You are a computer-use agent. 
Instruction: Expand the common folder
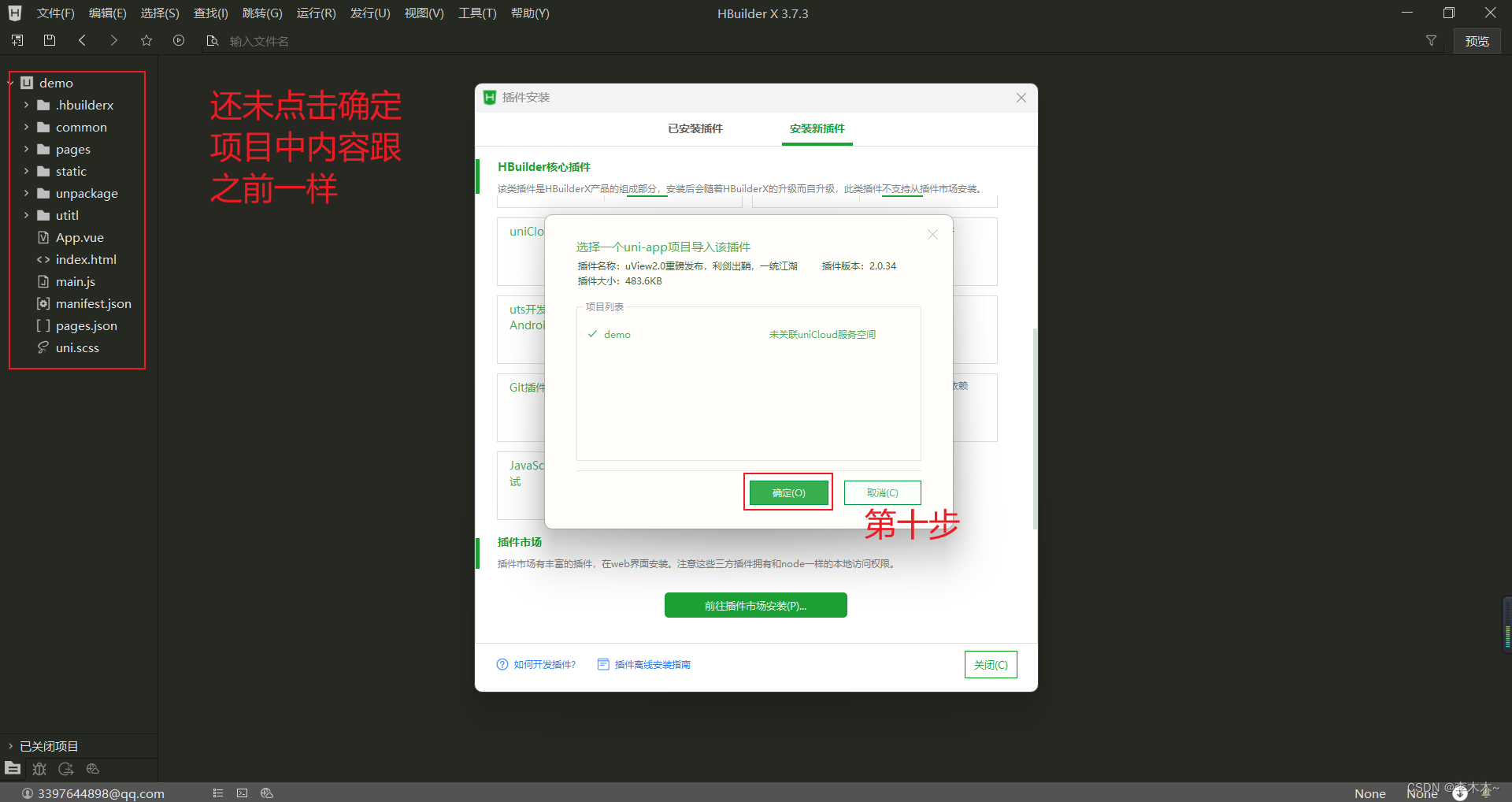tap(26, 127)
